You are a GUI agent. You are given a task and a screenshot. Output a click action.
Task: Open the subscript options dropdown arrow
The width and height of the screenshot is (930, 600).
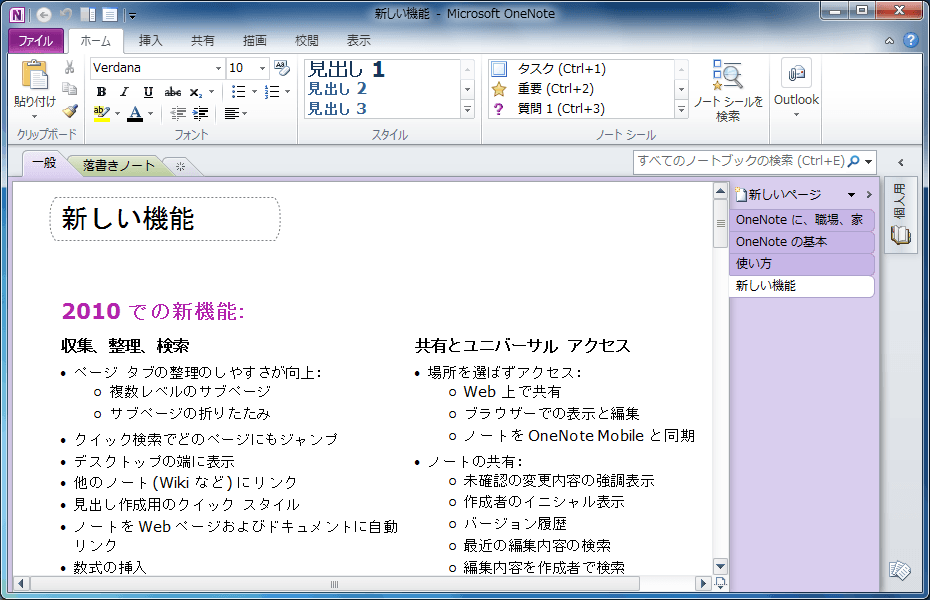[211, 92]
